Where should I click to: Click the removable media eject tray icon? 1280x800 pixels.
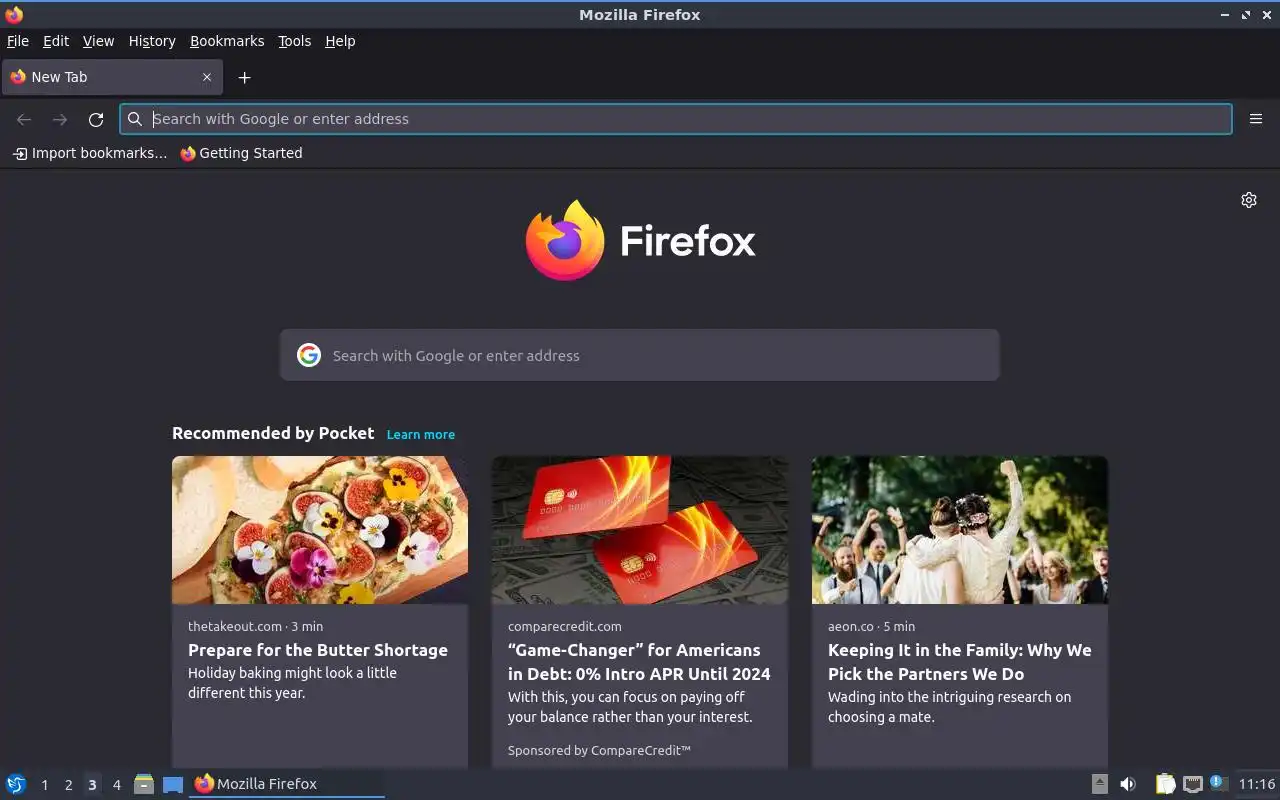click(1099, 784)
